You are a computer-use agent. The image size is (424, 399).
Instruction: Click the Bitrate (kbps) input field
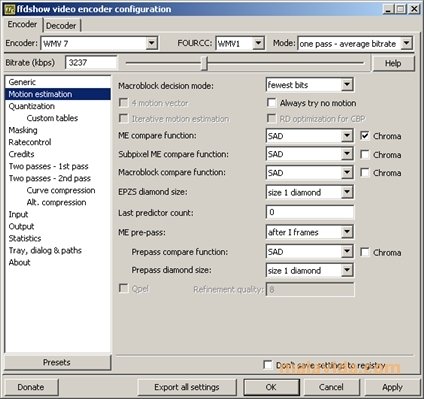point(91,63)
